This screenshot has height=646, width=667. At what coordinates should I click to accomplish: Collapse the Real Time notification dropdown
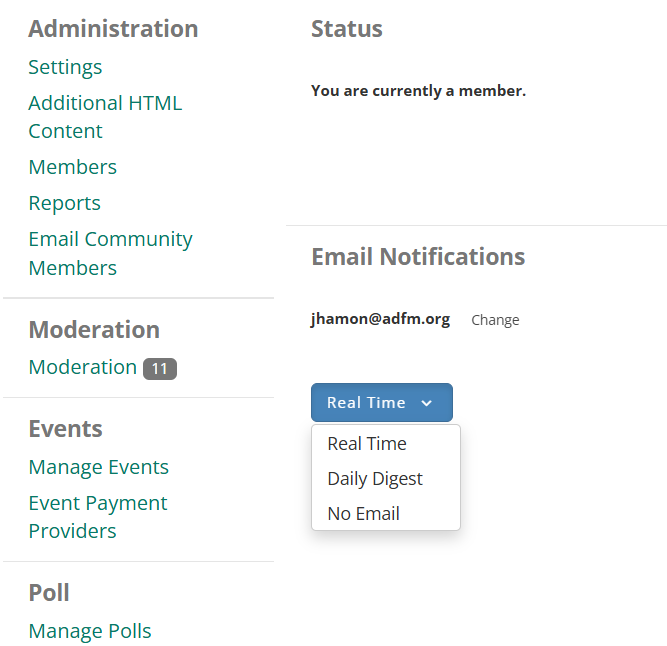tap(382, 402)
